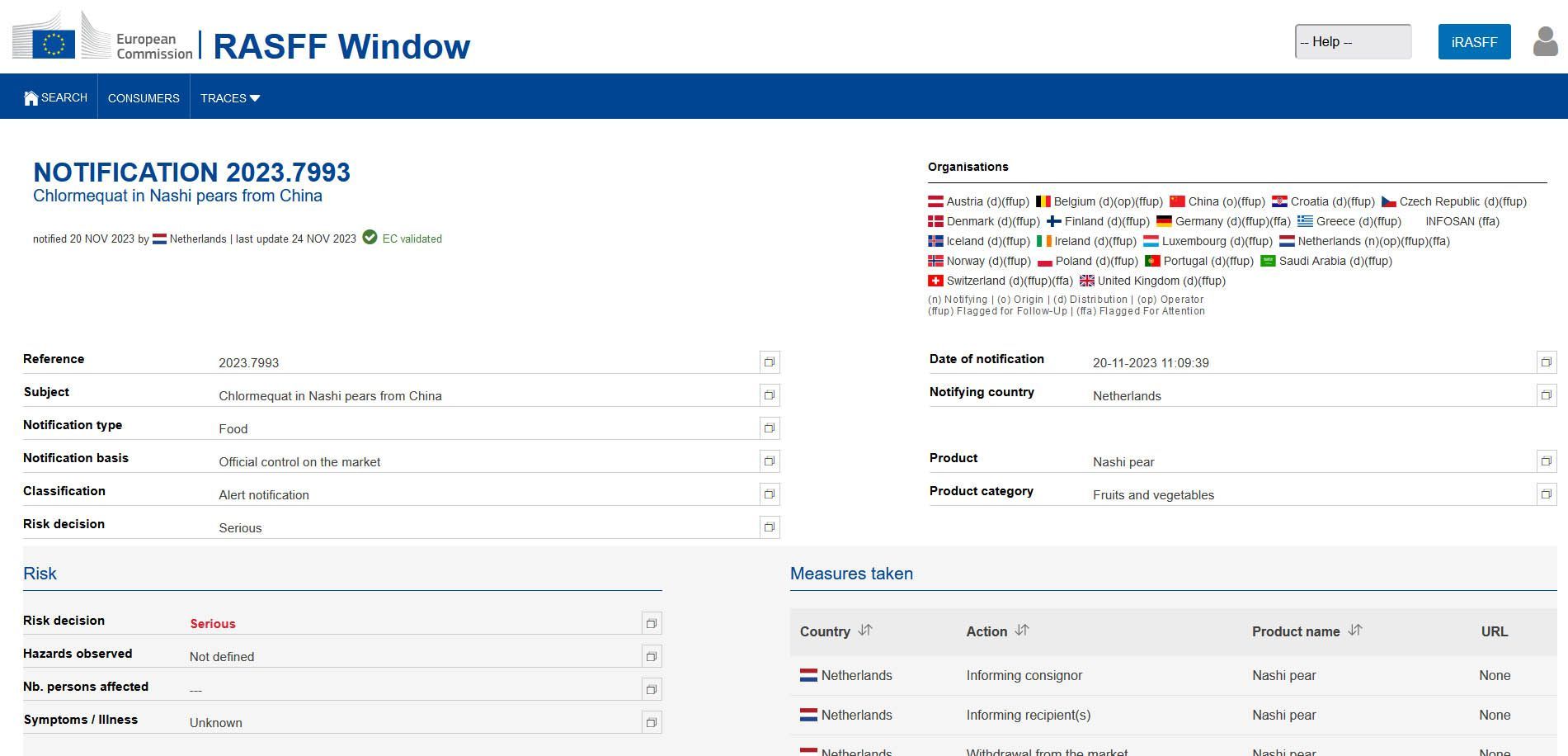The width and height of the screenshot is (1568, 756).
Task: Click the Hazards observed Not defined value
Action: pyautogui.click(x=222, y=657)
